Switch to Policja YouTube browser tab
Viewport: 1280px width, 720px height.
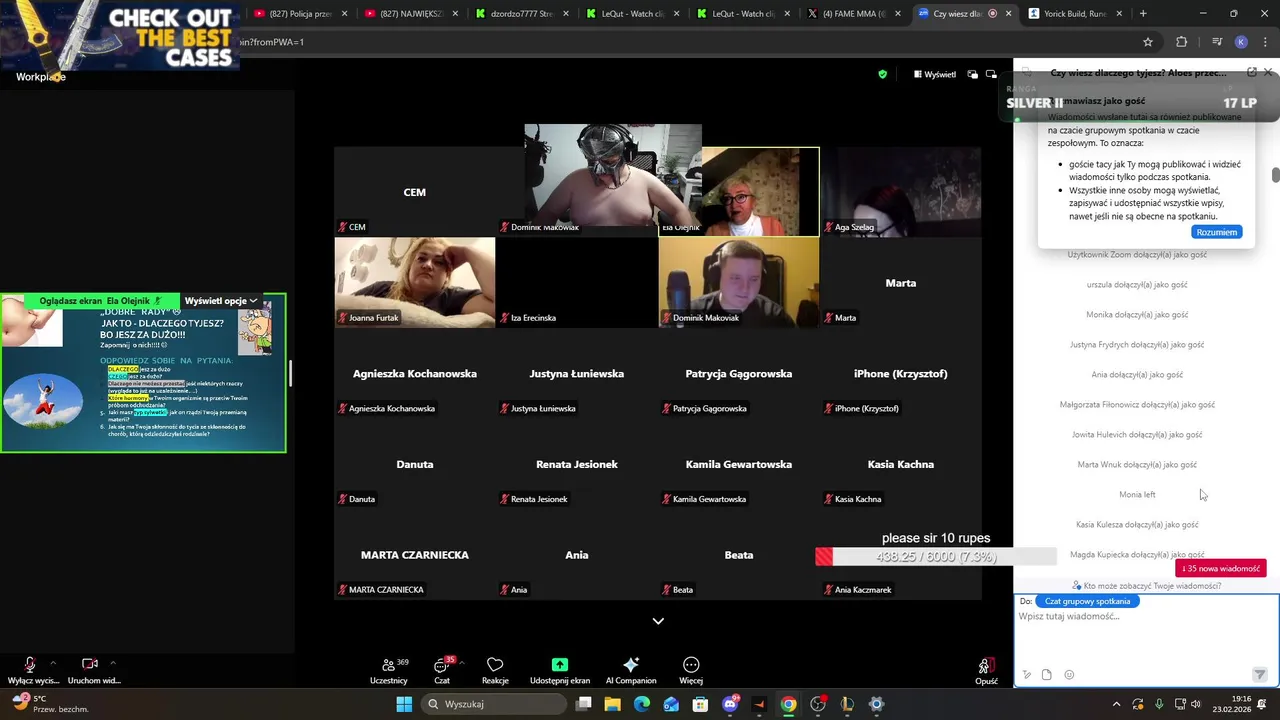(300, 14)
